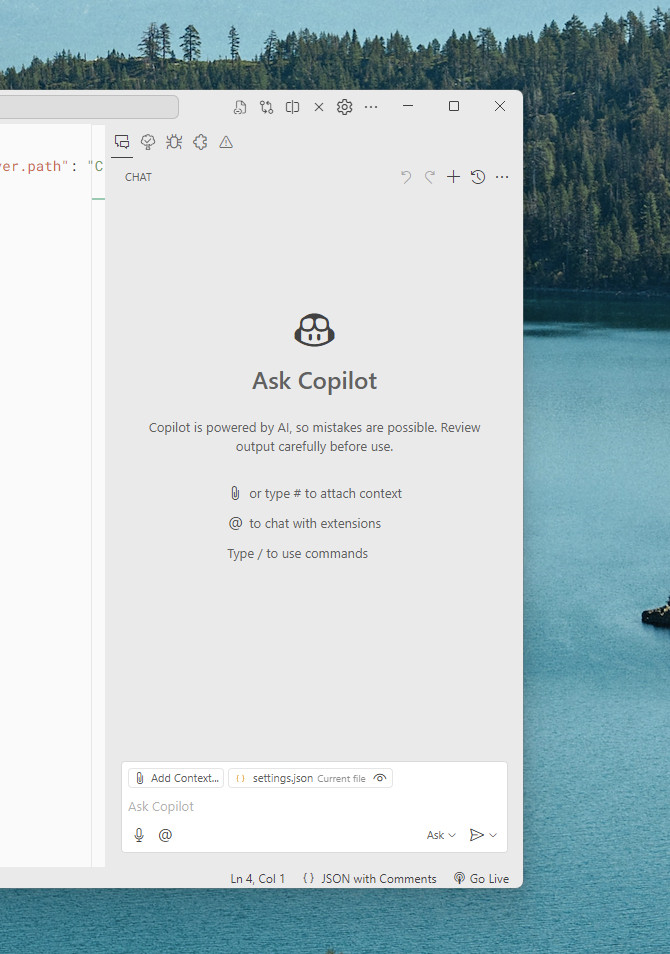Open the Copilot edits tree icon tab

(x=148, y=142)
